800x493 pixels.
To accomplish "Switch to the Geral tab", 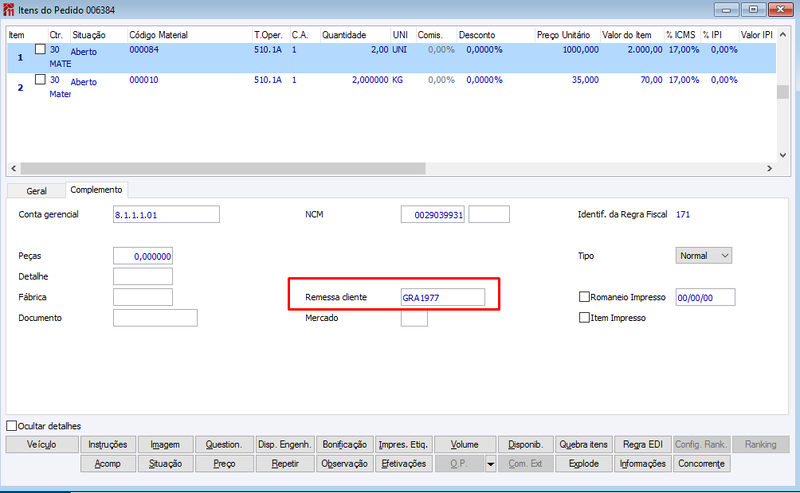I will coord(36,191).
